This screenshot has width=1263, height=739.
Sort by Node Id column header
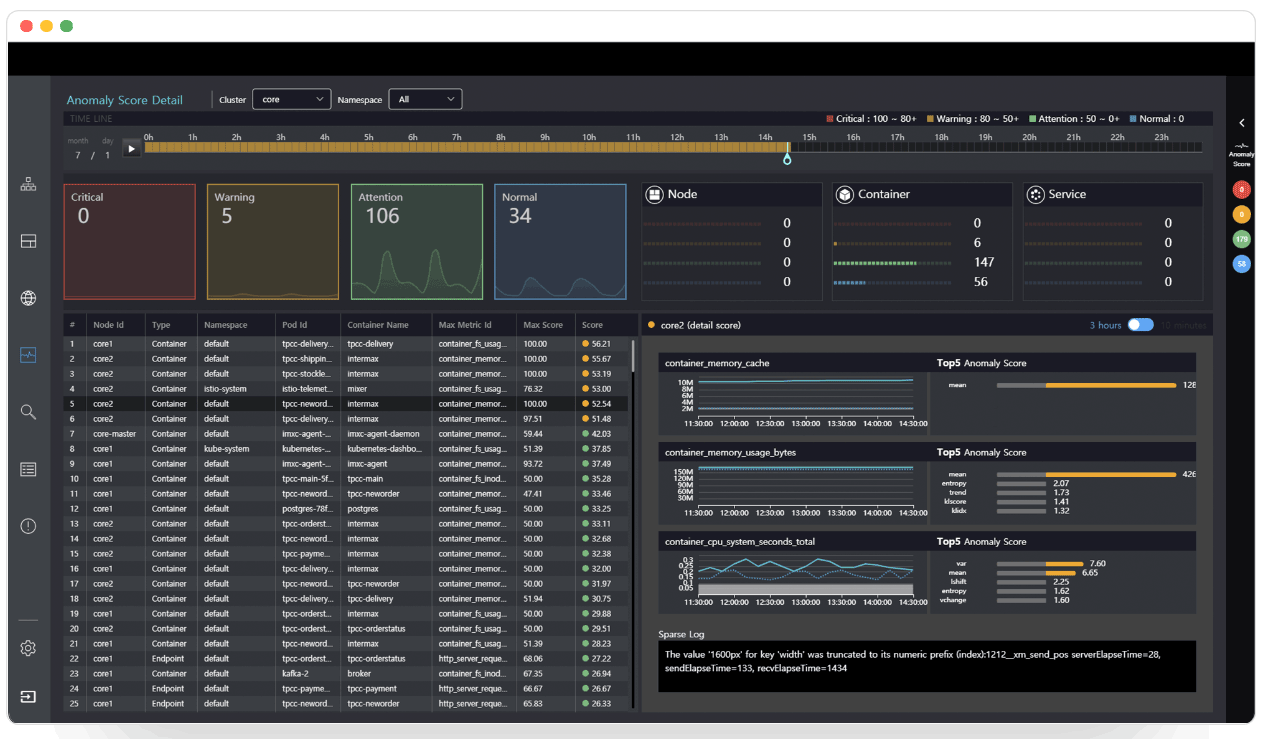click(x=109, y=325)
